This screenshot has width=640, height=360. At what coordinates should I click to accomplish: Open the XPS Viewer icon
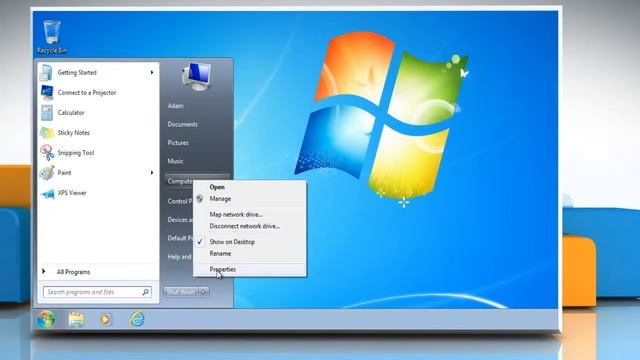pos(47,193)
